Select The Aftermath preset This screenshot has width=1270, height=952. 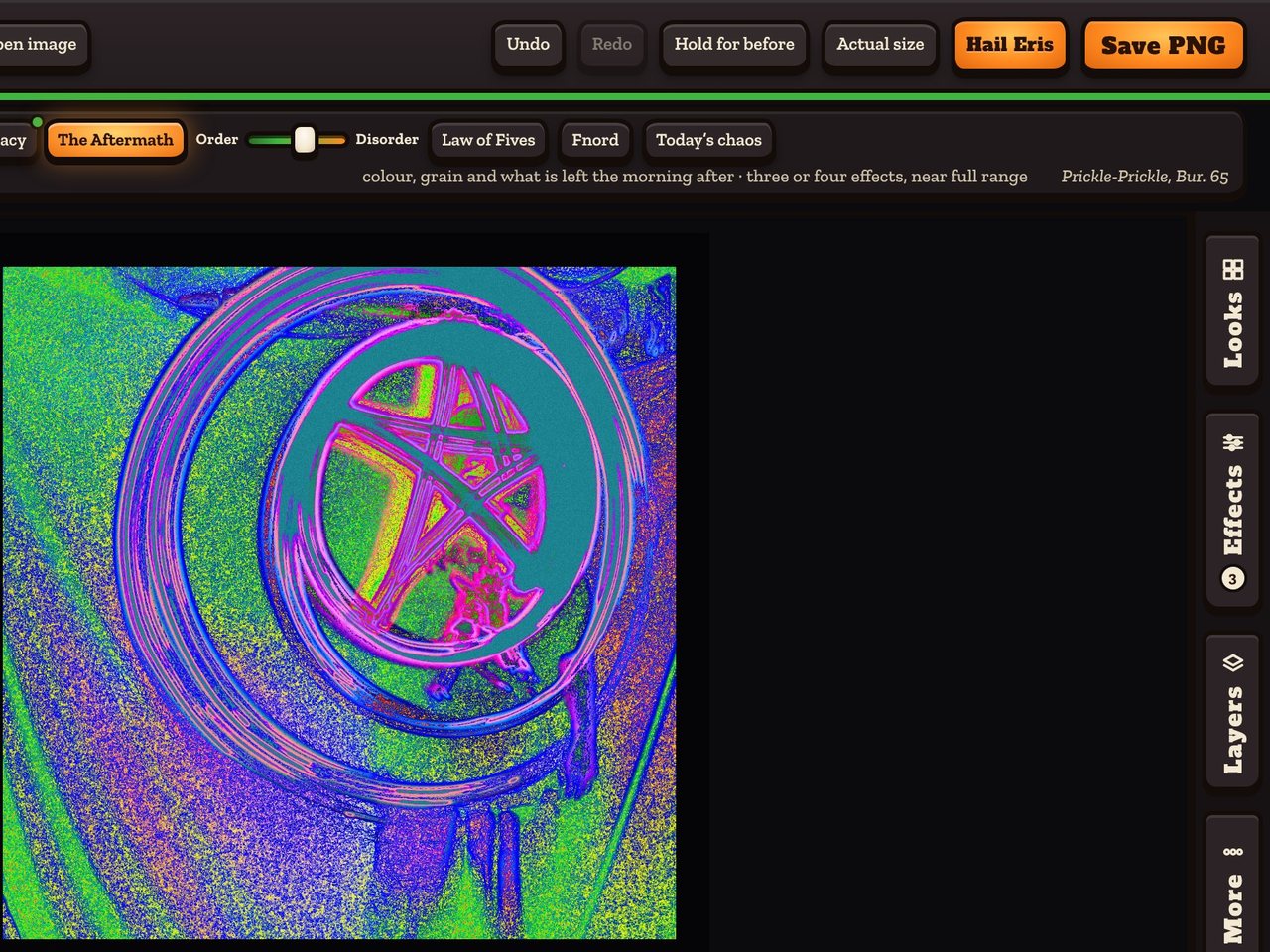115,140
